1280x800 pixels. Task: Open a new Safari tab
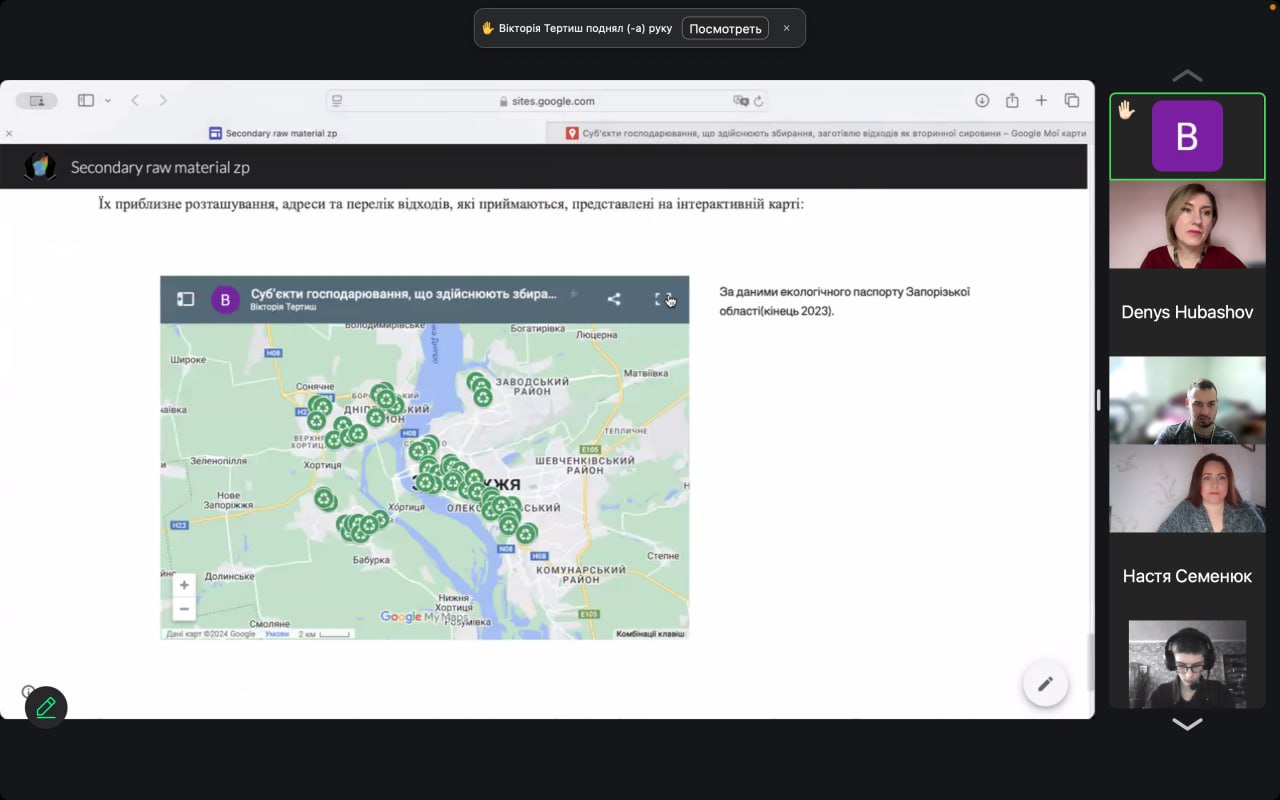tap(1041, 101)
